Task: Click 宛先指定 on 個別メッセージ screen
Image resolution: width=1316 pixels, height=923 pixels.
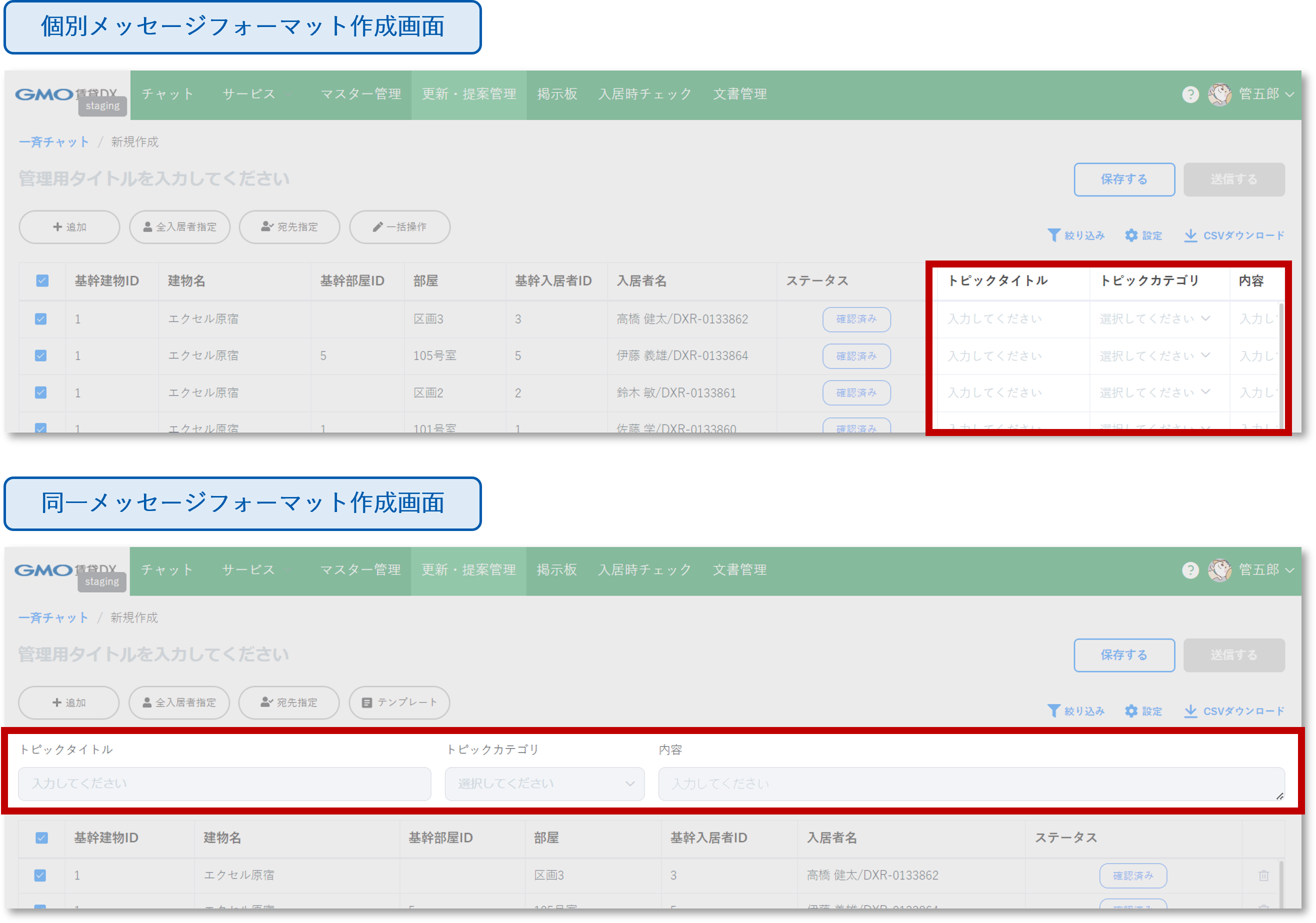Action: click(289, 227)
